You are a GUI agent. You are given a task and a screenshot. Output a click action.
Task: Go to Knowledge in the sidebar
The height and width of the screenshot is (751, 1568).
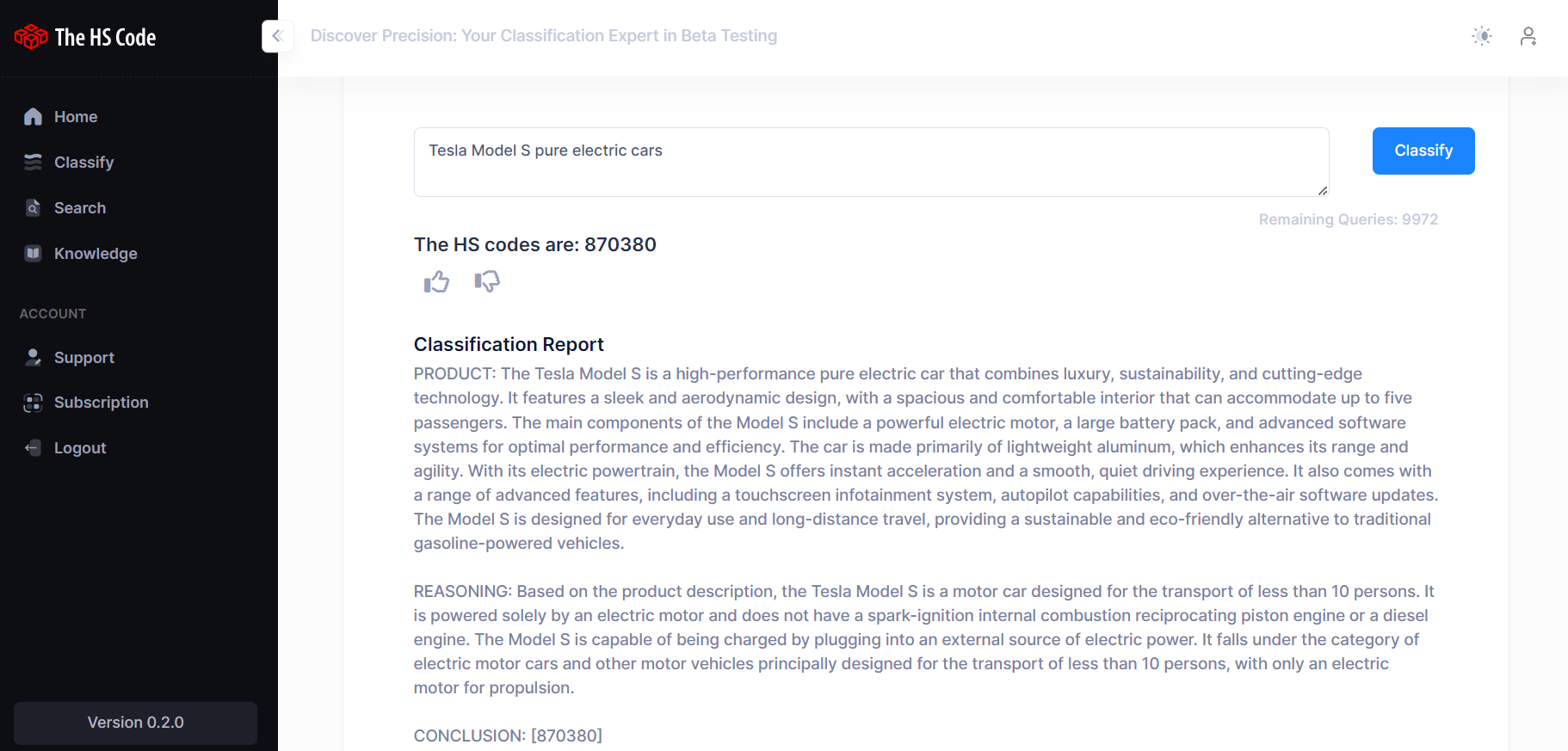pyautogui.click(x=96, y=254)
